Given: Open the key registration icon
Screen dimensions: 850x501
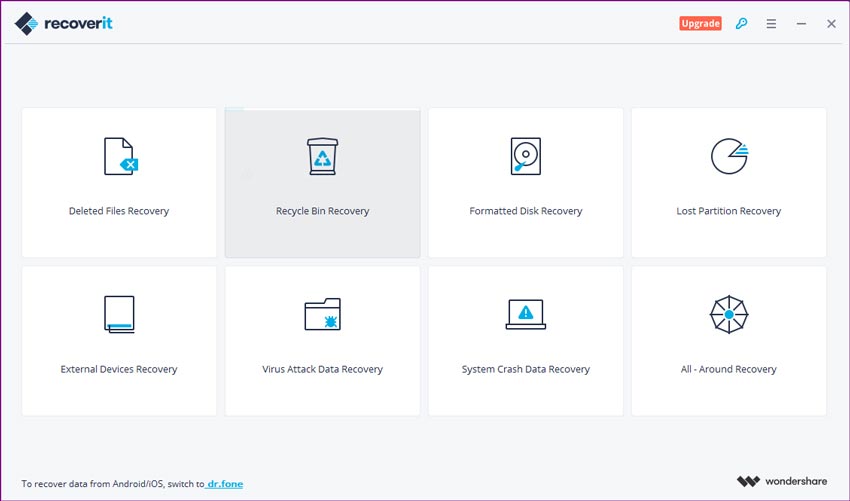Looking at the screenshot, I should [741, 23].
